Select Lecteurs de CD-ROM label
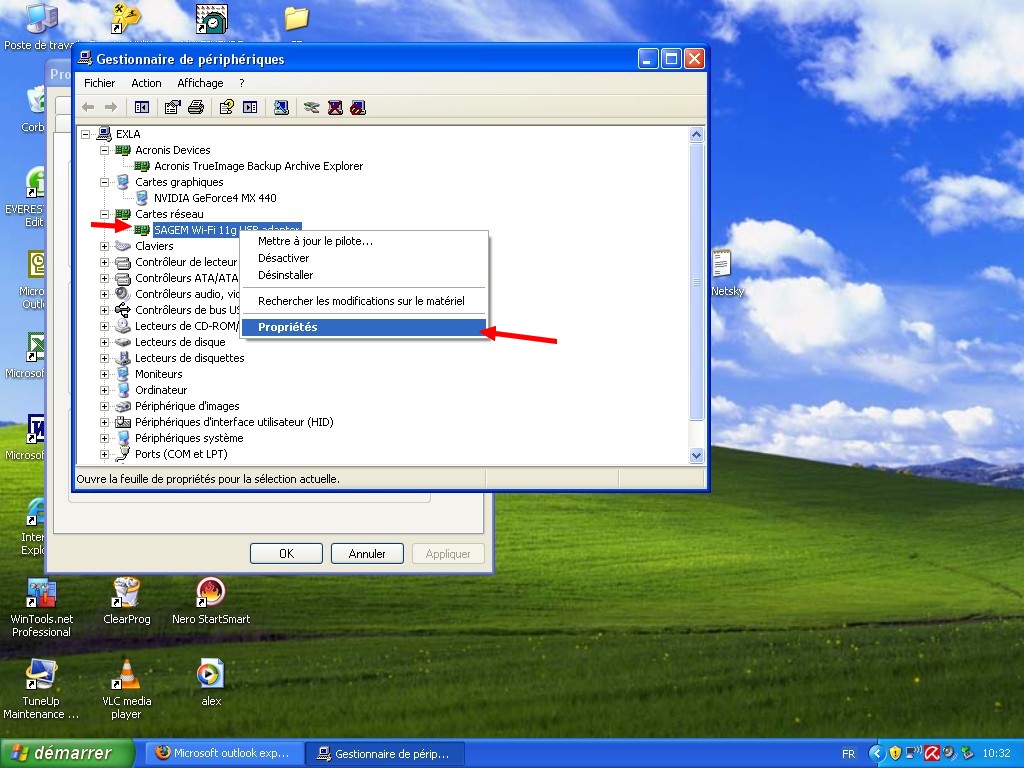Screen dimensions: 1024x768 [x=187, y=326]
